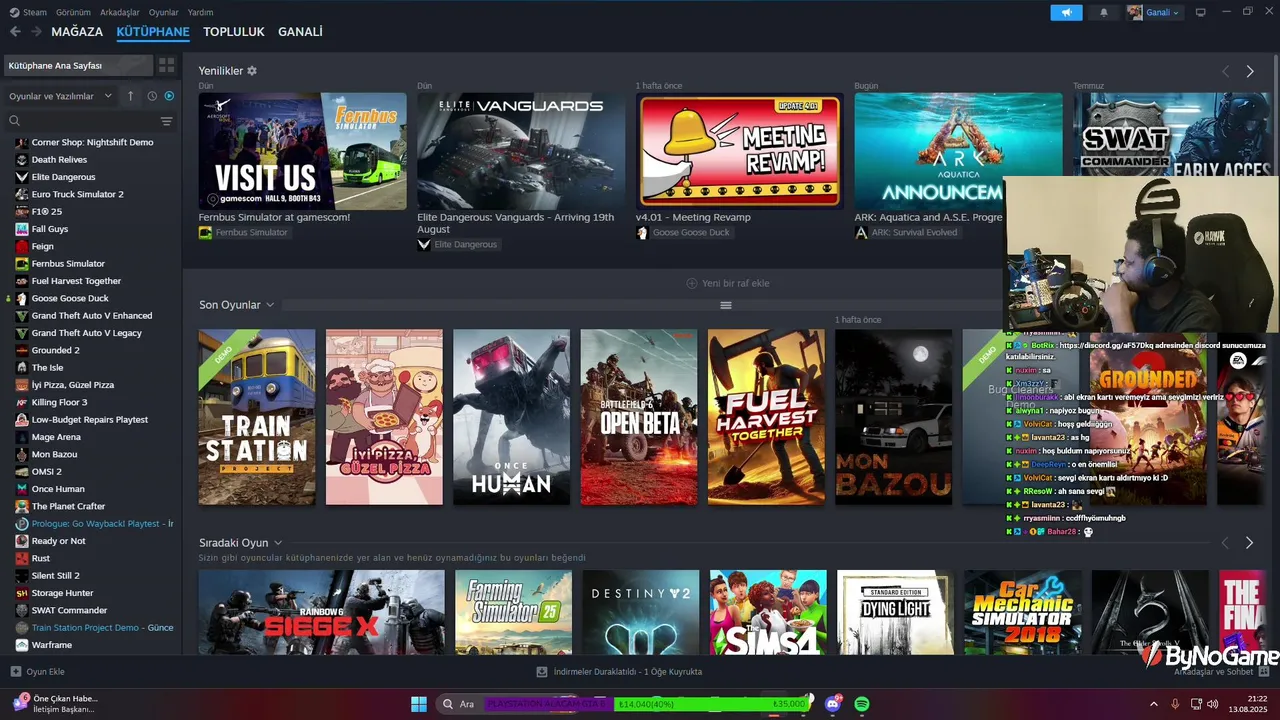Open Farming Simulator 25 cover
Image resolution: width=1280 pixels, height=720 pixels.
tap(513, 612)
